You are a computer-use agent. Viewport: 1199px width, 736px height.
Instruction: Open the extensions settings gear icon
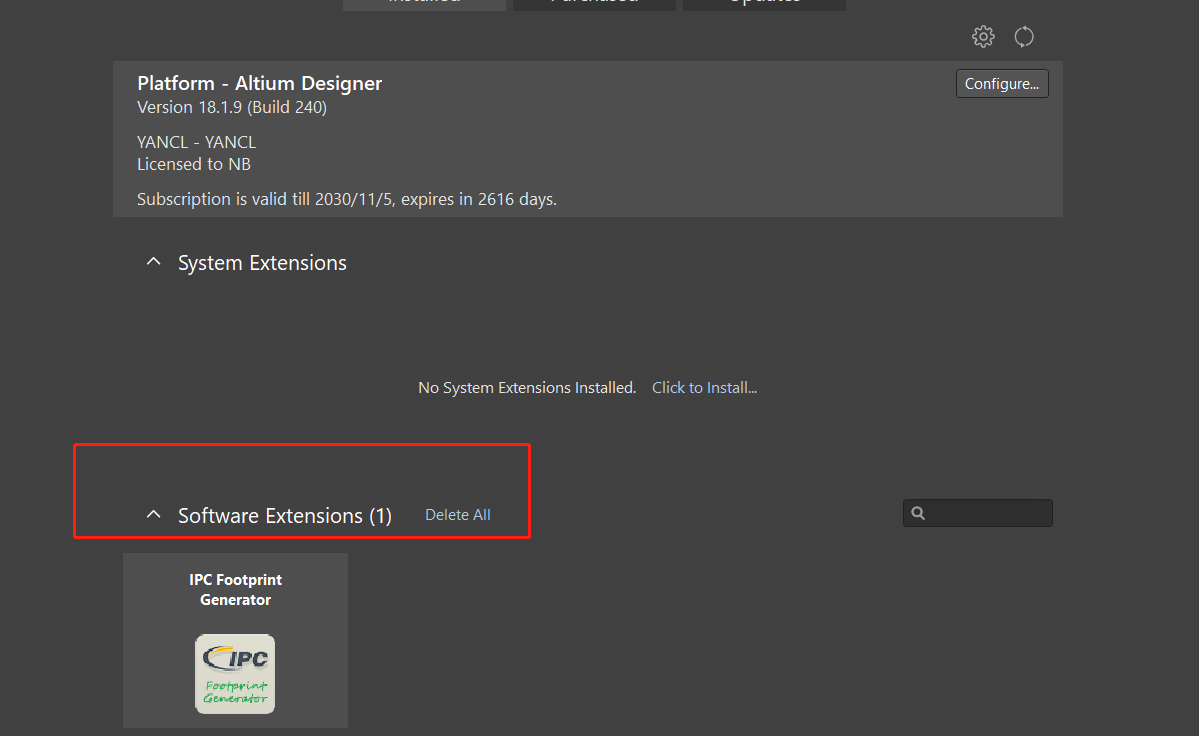(983, 37)
